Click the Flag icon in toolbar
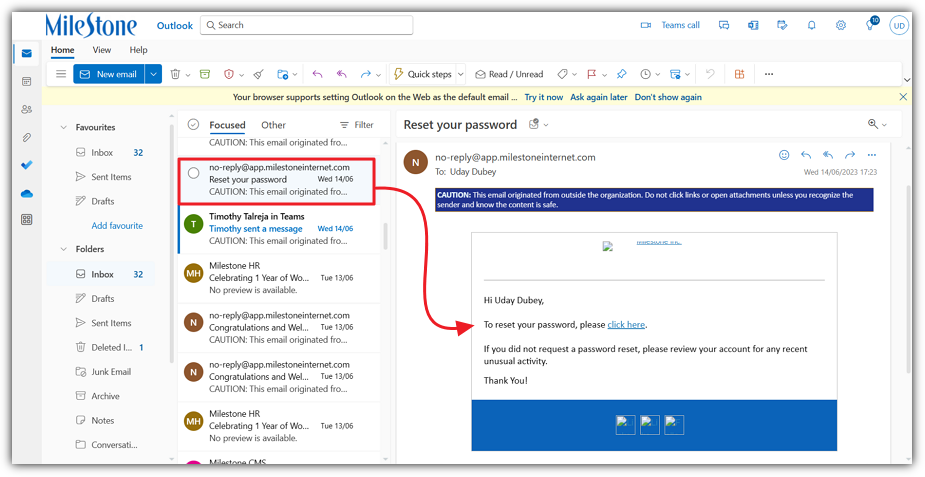925x477 pixels. click(592, 74)
